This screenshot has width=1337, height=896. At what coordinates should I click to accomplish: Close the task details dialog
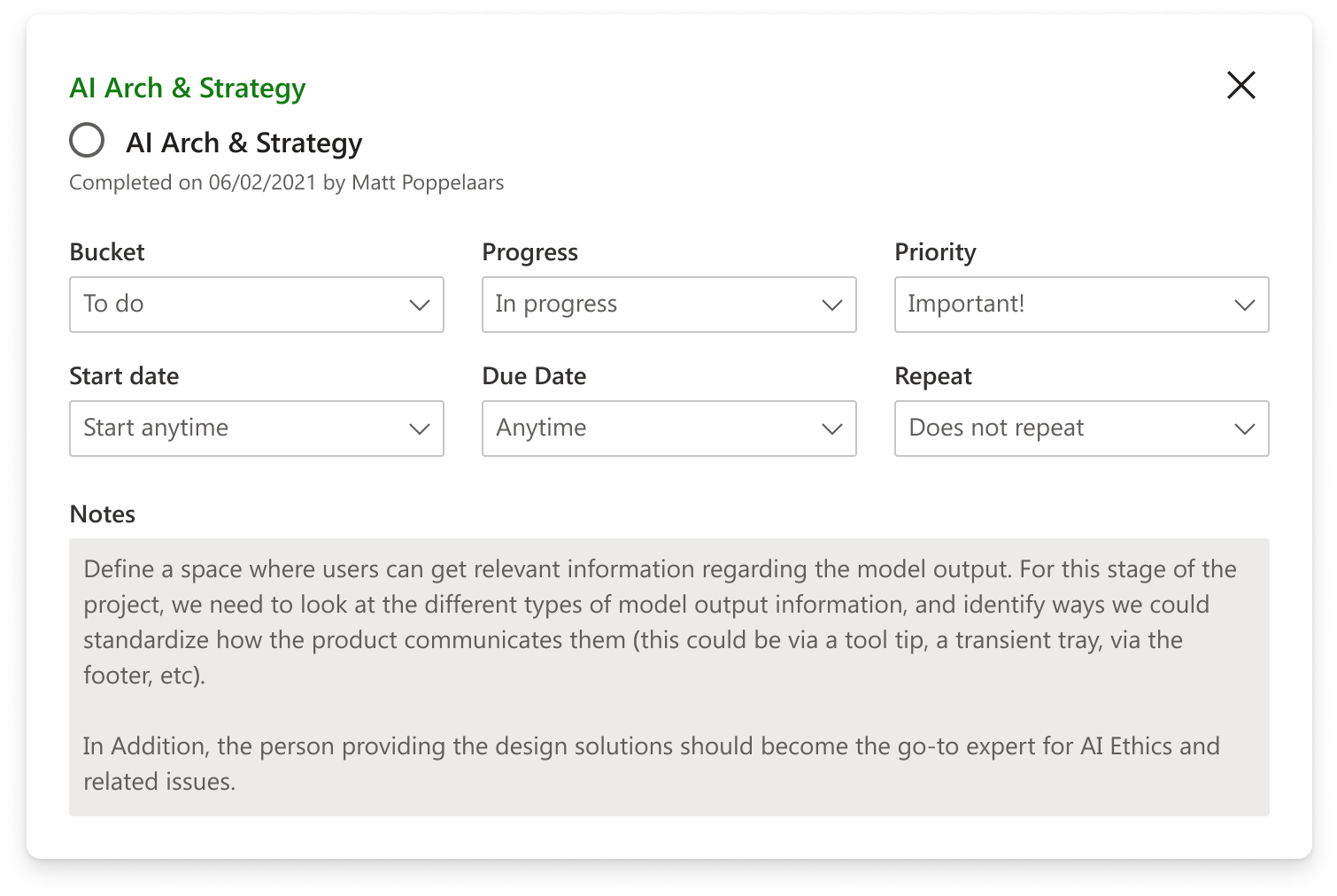pyautogui.click(x=1240, y=85)
